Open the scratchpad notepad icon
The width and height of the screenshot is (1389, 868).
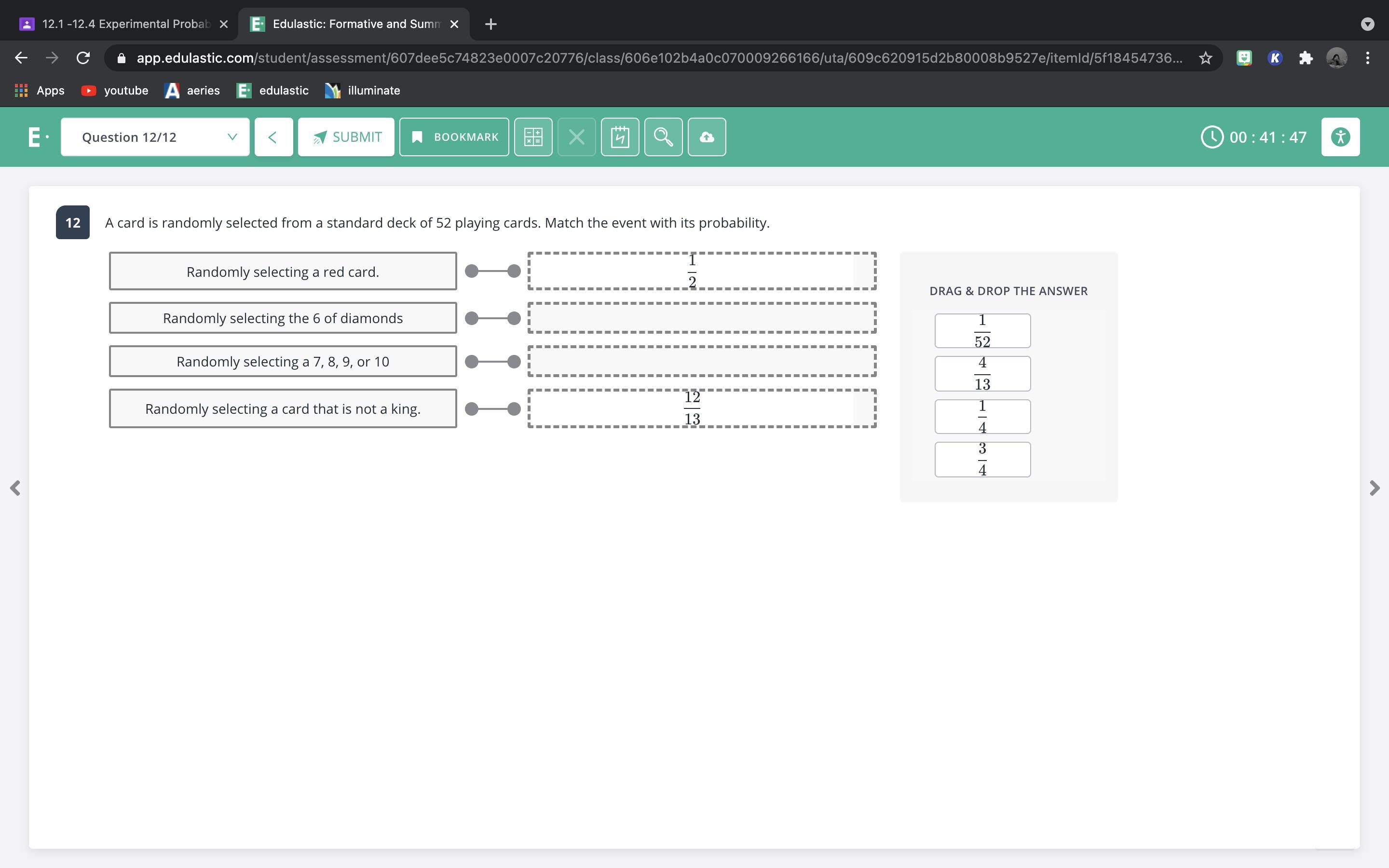(620, 137)
